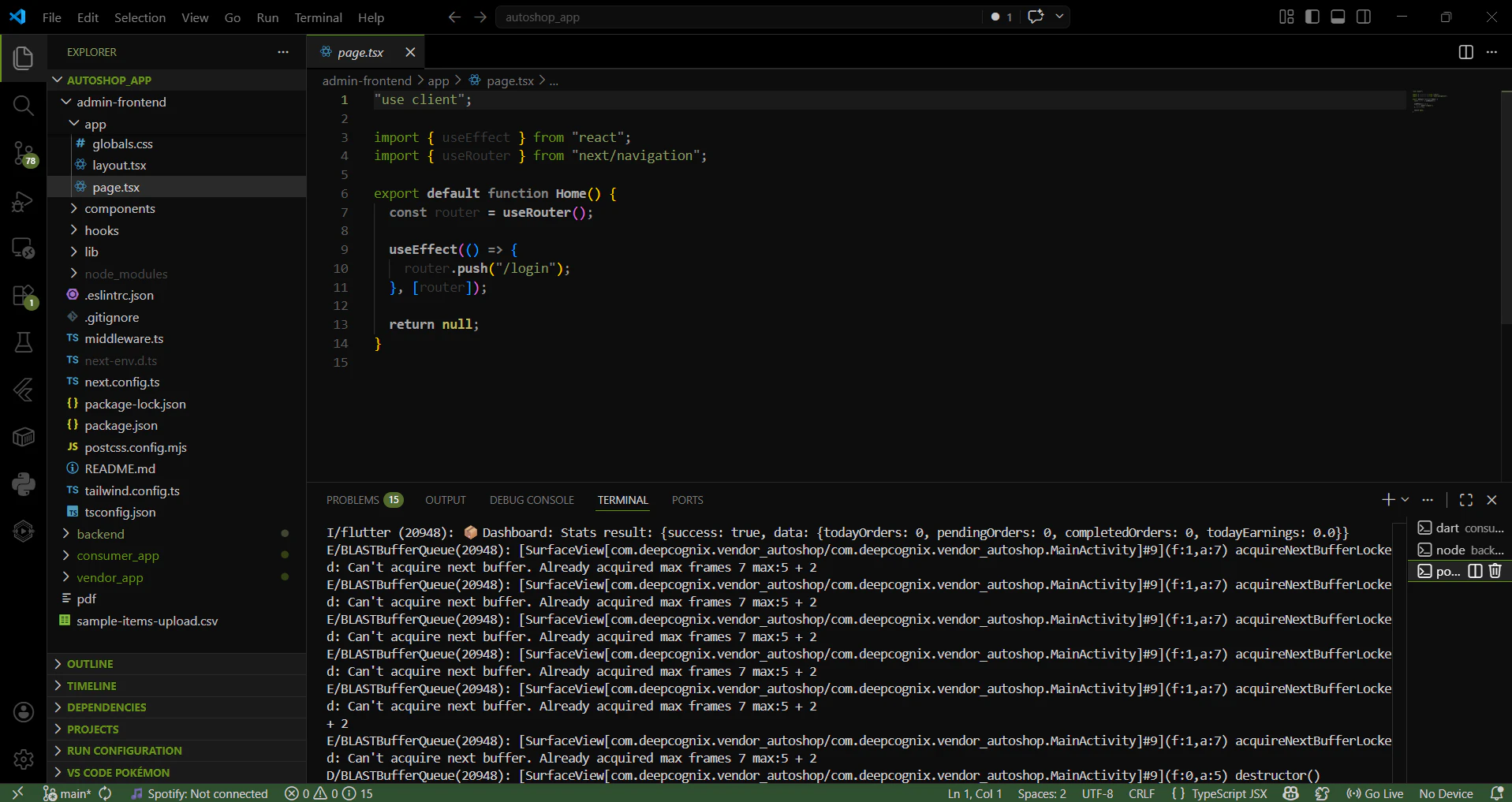Open the Remote Explorer icon
Image resolution: width=1512 pixels, height=802 pixels.
[23, 248]
